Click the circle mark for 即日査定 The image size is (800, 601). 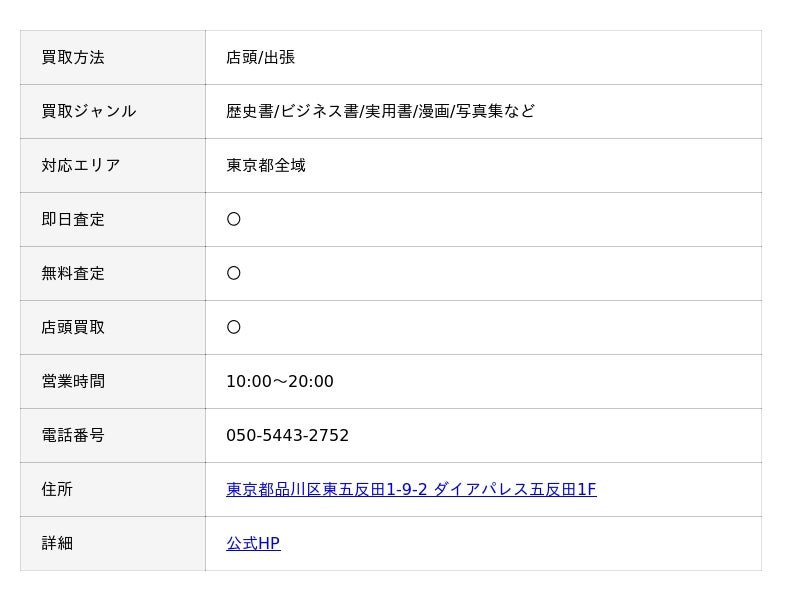(234, 219)
